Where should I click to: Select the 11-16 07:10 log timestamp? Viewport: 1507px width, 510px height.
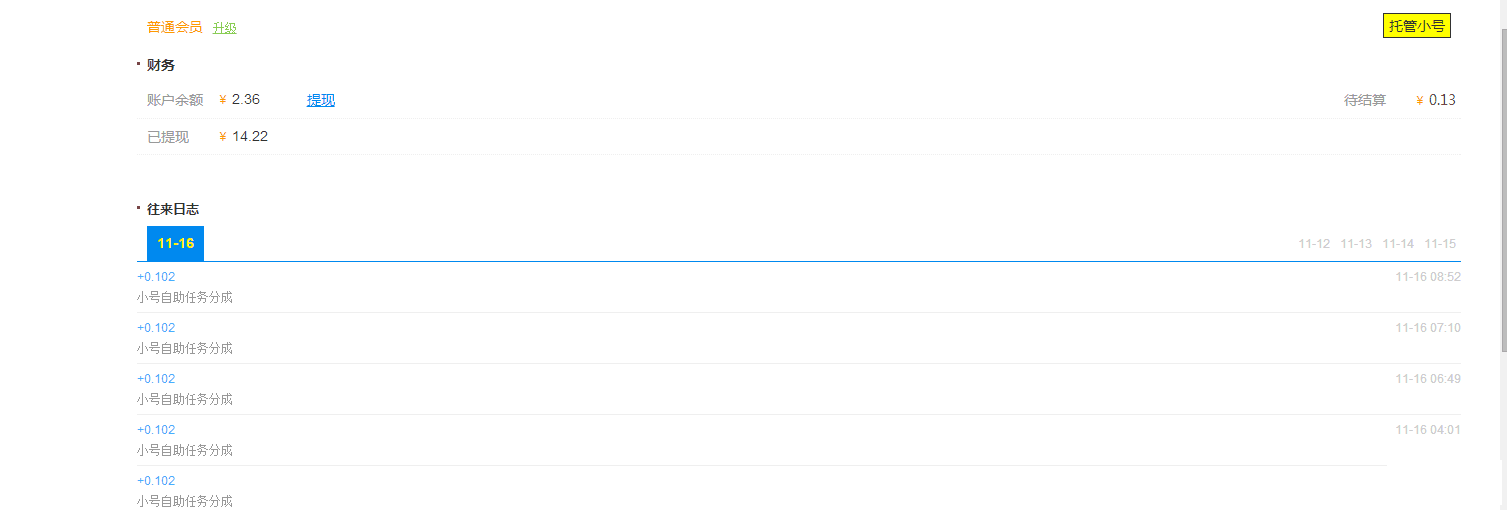[1428, 328]
